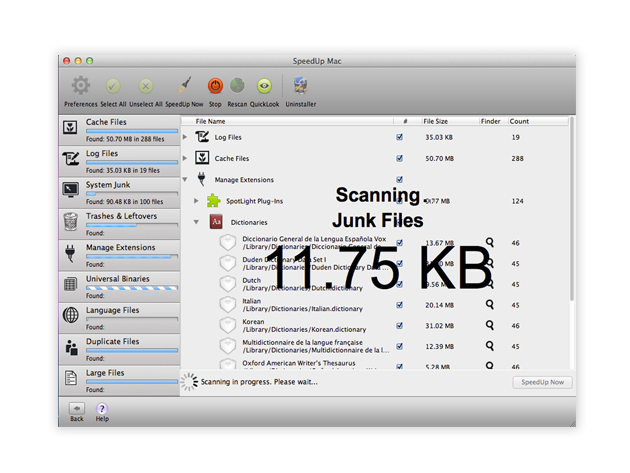Click SpeedUp Now button at bottom right
630x473 pixels.
(542, 382)
